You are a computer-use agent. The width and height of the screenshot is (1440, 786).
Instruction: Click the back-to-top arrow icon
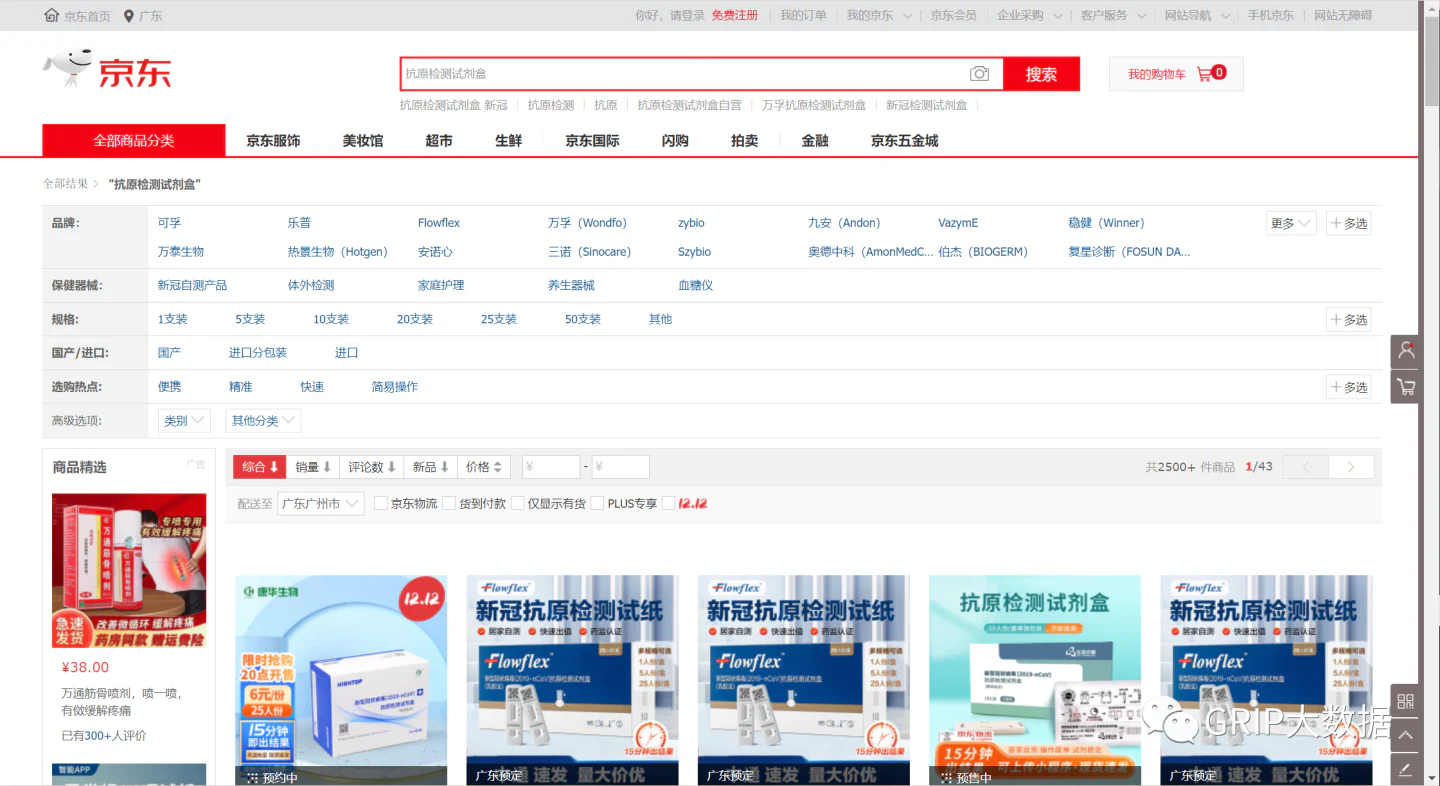coord(1405,736)
